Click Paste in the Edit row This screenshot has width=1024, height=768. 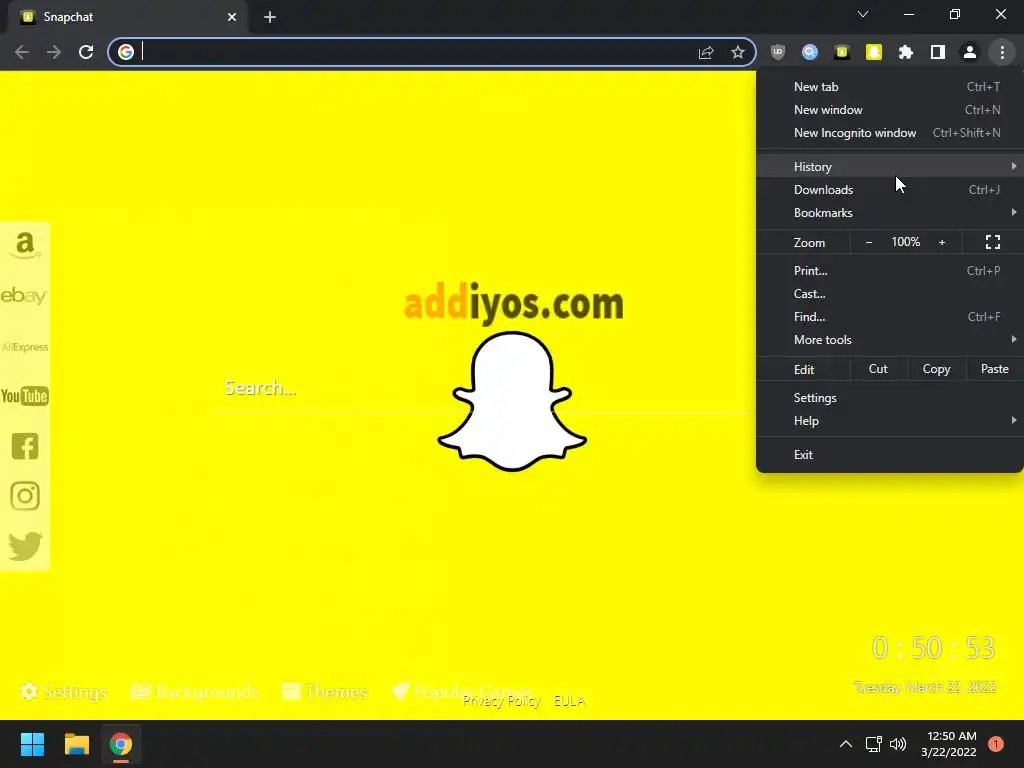tap(995, 369)
